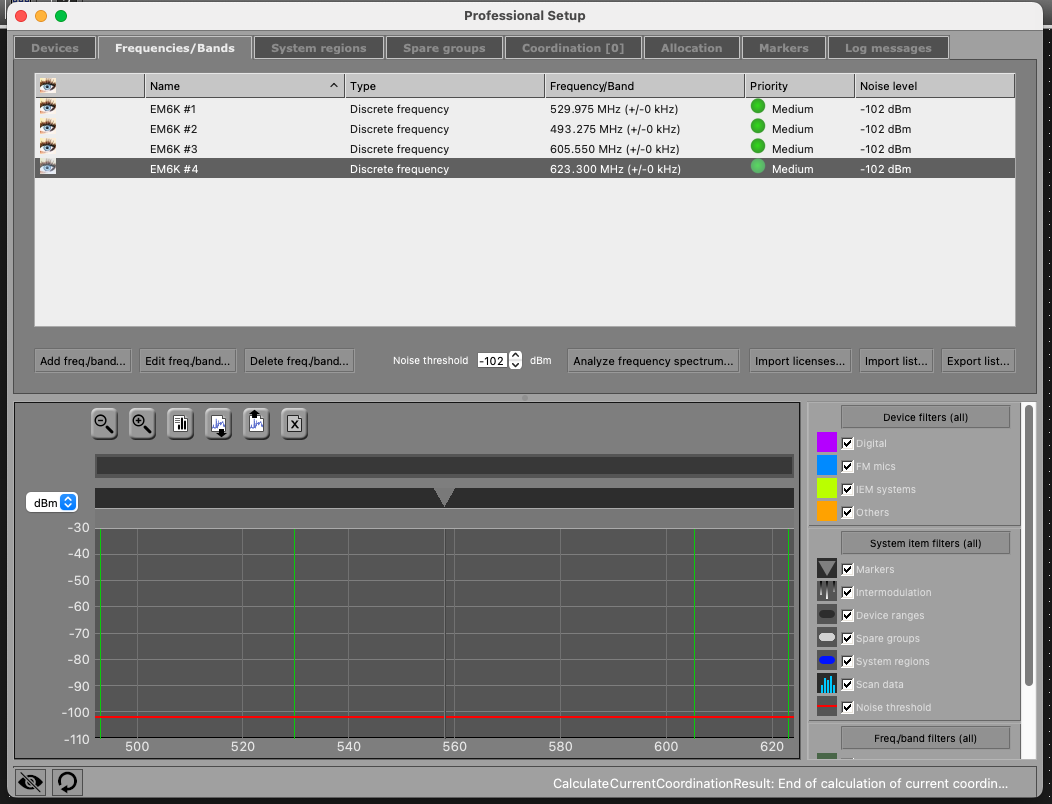Click System item filters (all) button
This screenshot has height=804, width=1052.
[x=925, y=543]
